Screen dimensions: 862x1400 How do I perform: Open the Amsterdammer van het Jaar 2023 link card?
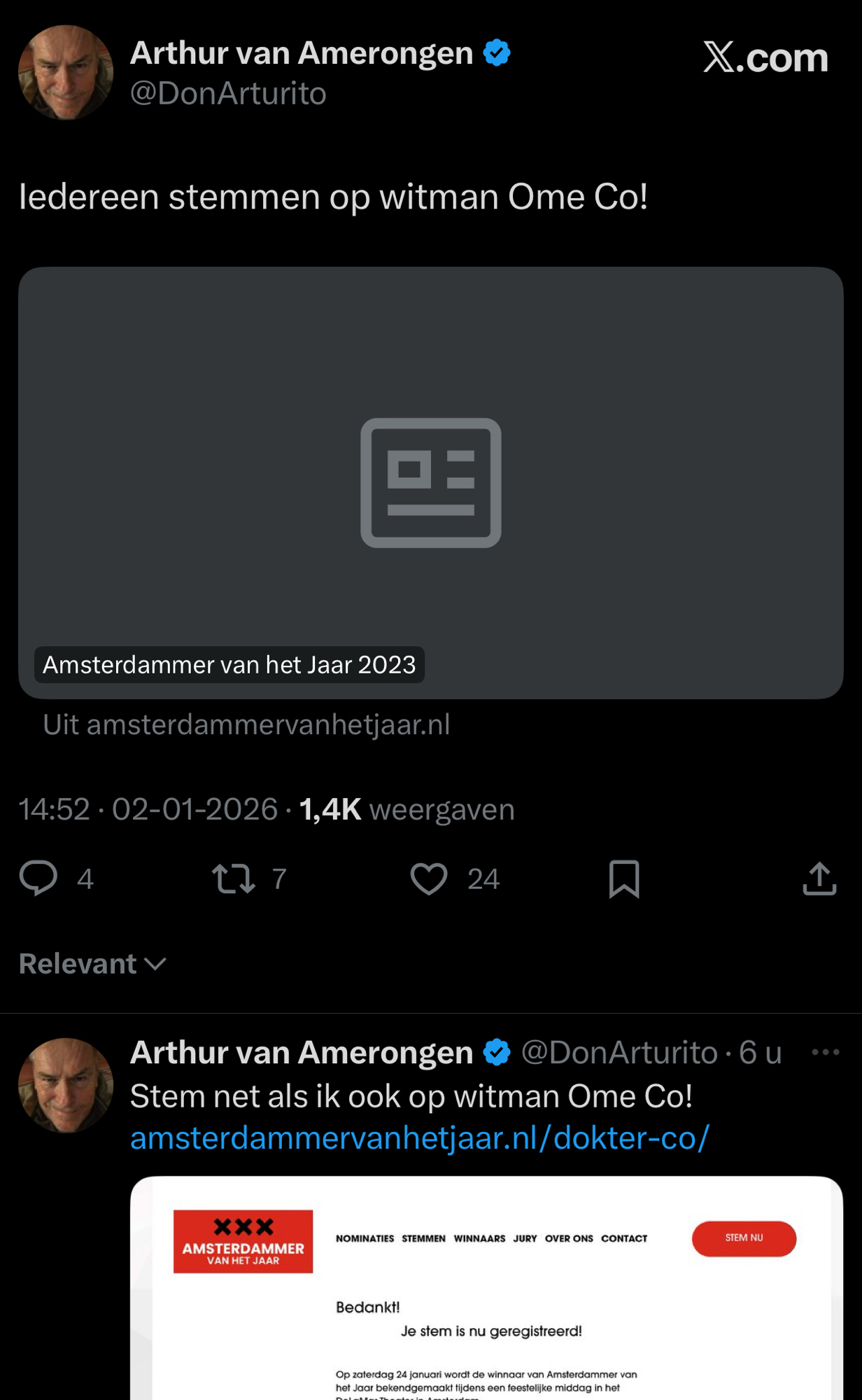pyautogui.click(x=430, y=482)
